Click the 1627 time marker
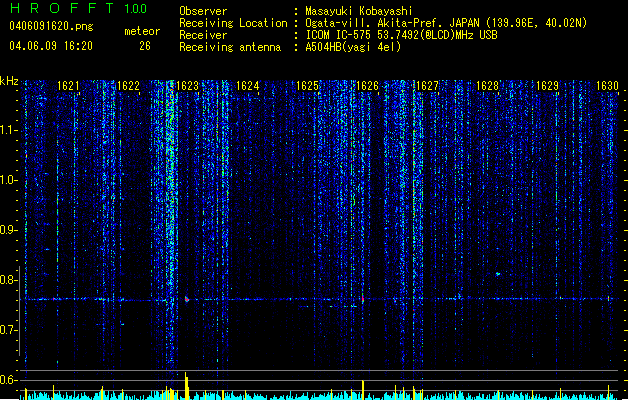The width and height of the screenshot is (629, 400). pos(427,86)
